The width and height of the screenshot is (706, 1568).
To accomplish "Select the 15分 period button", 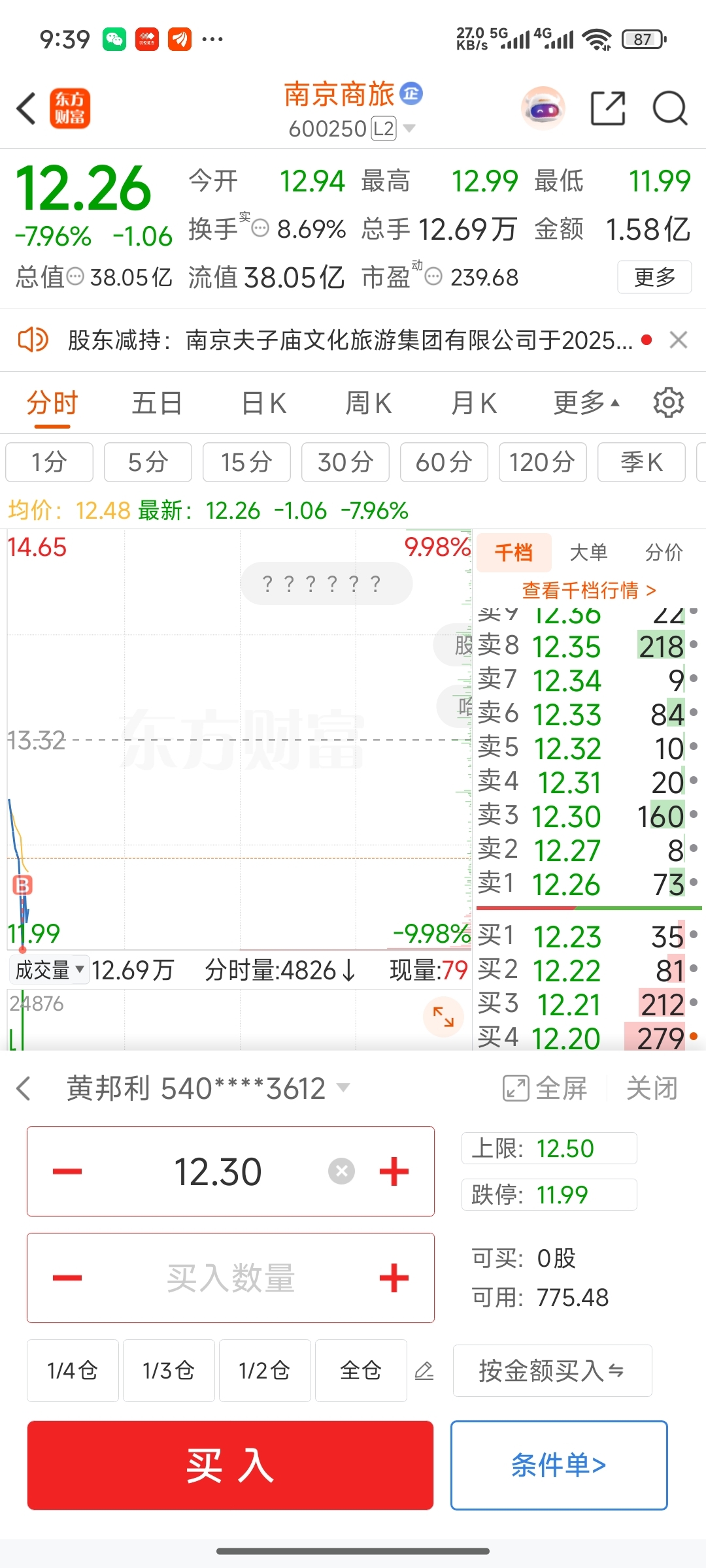I will tap(246, 462).
